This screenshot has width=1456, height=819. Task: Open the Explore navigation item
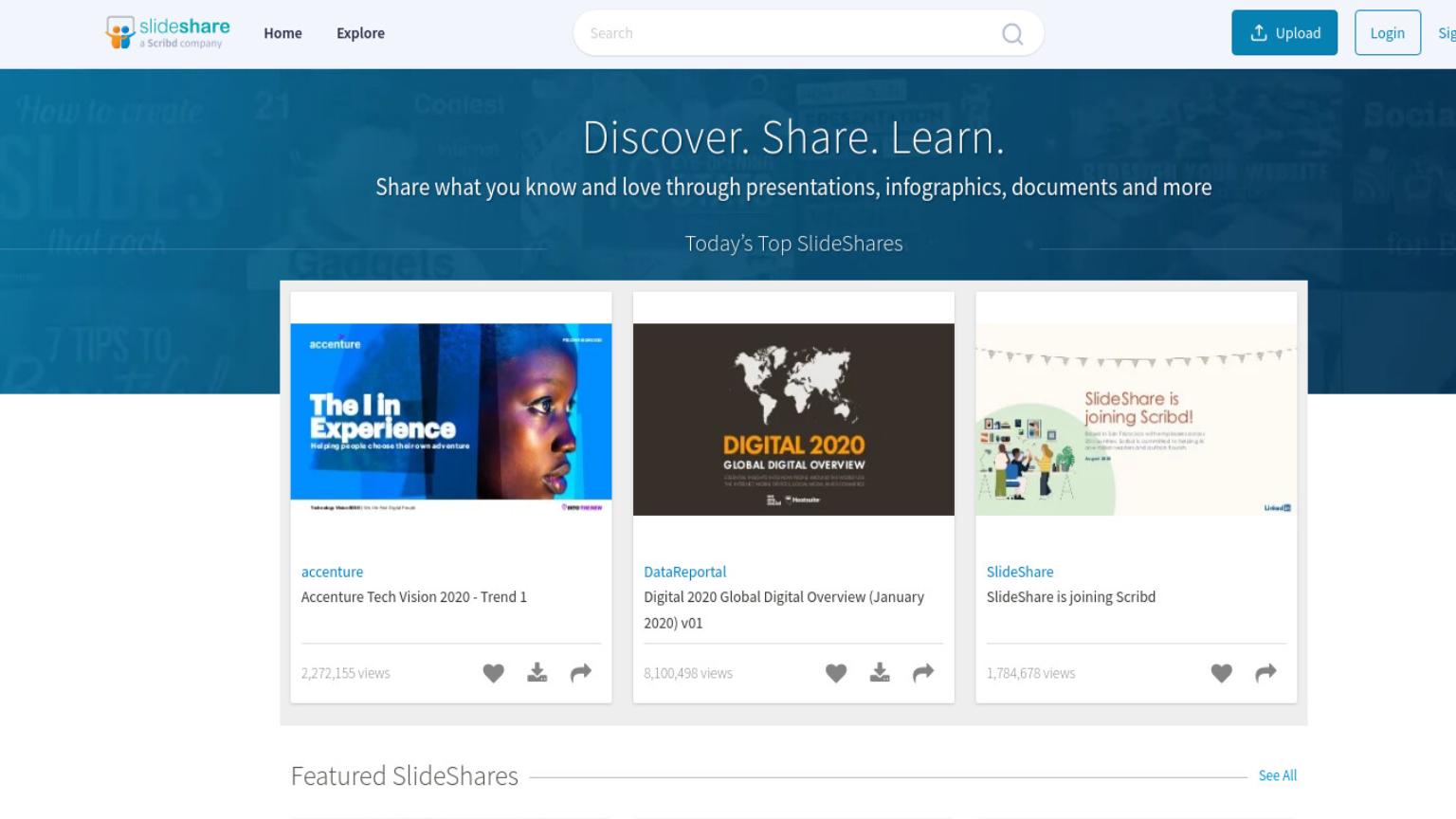(360, 33)
